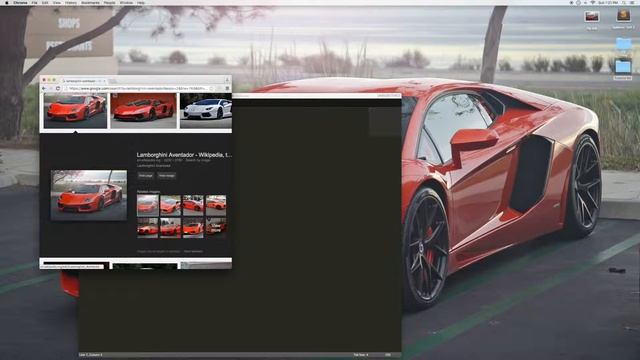Open third related image in top row

(x=193, y=205)
